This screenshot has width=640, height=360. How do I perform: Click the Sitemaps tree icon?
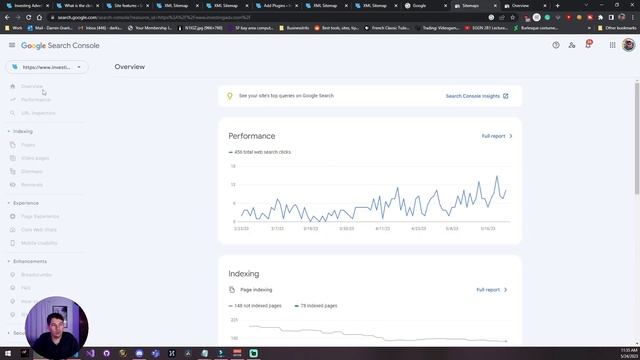13,171
